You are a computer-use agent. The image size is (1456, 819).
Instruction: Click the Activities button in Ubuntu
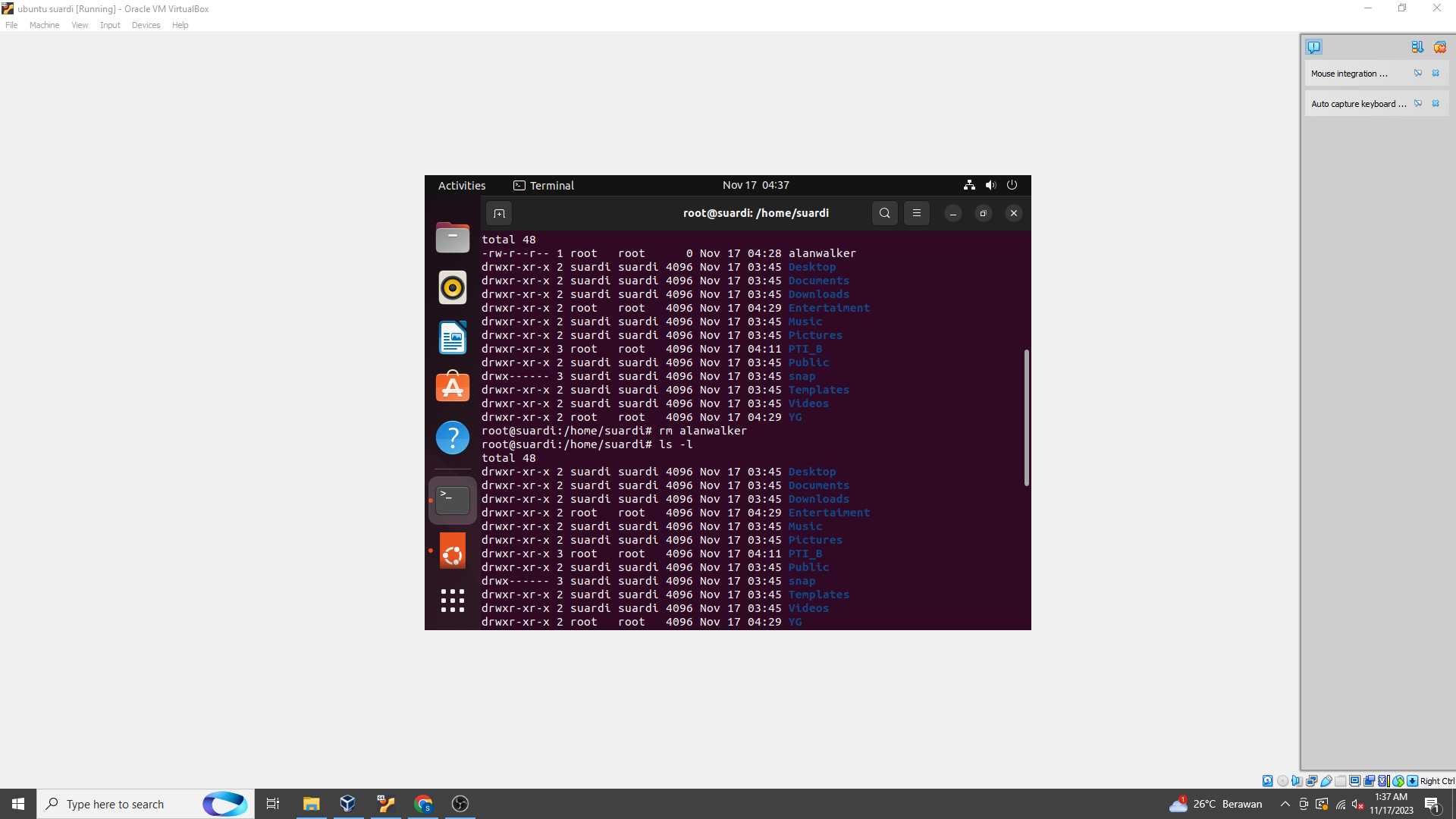pos(462,186)
